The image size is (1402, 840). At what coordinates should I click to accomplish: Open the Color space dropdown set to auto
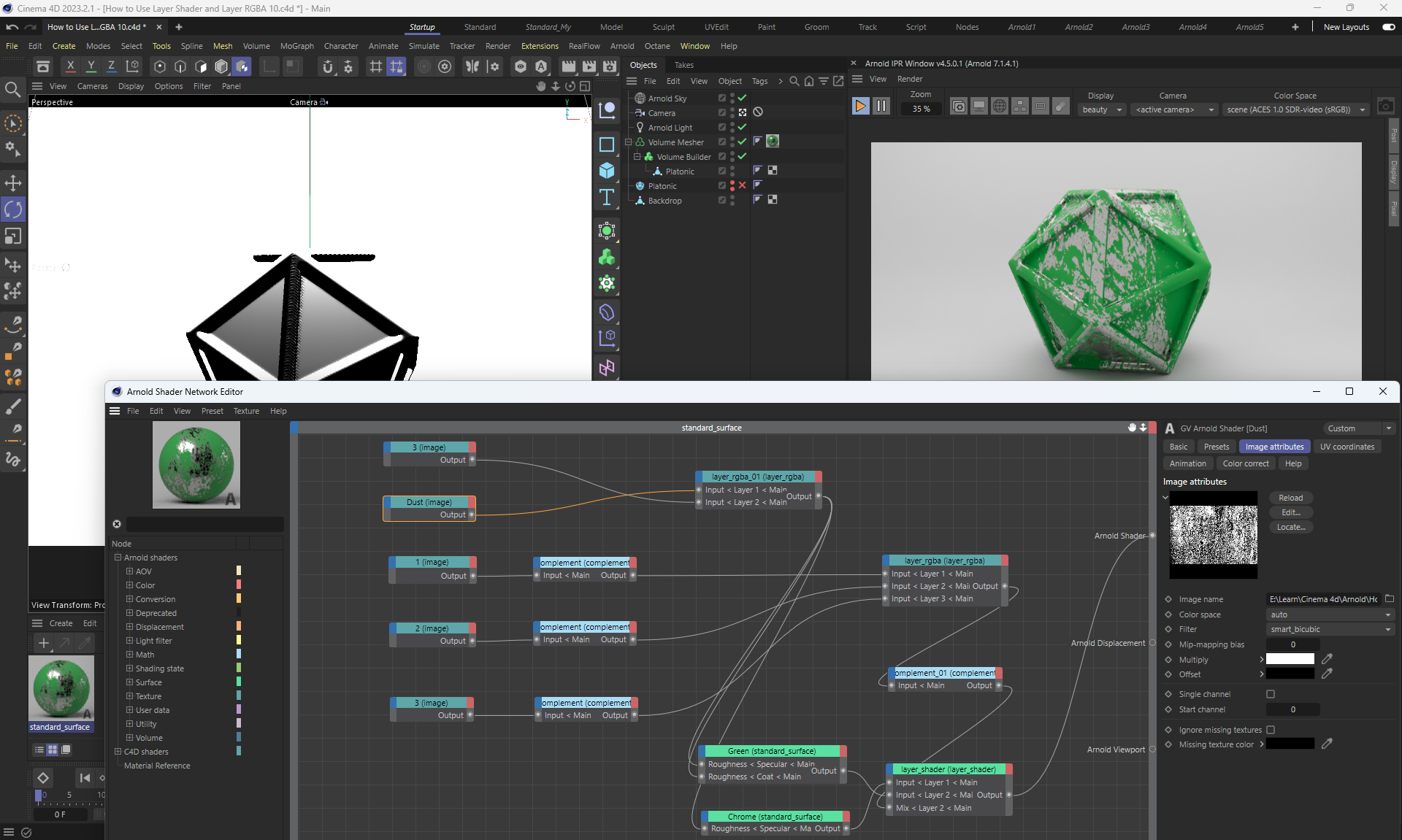[x=1330, y=614]
